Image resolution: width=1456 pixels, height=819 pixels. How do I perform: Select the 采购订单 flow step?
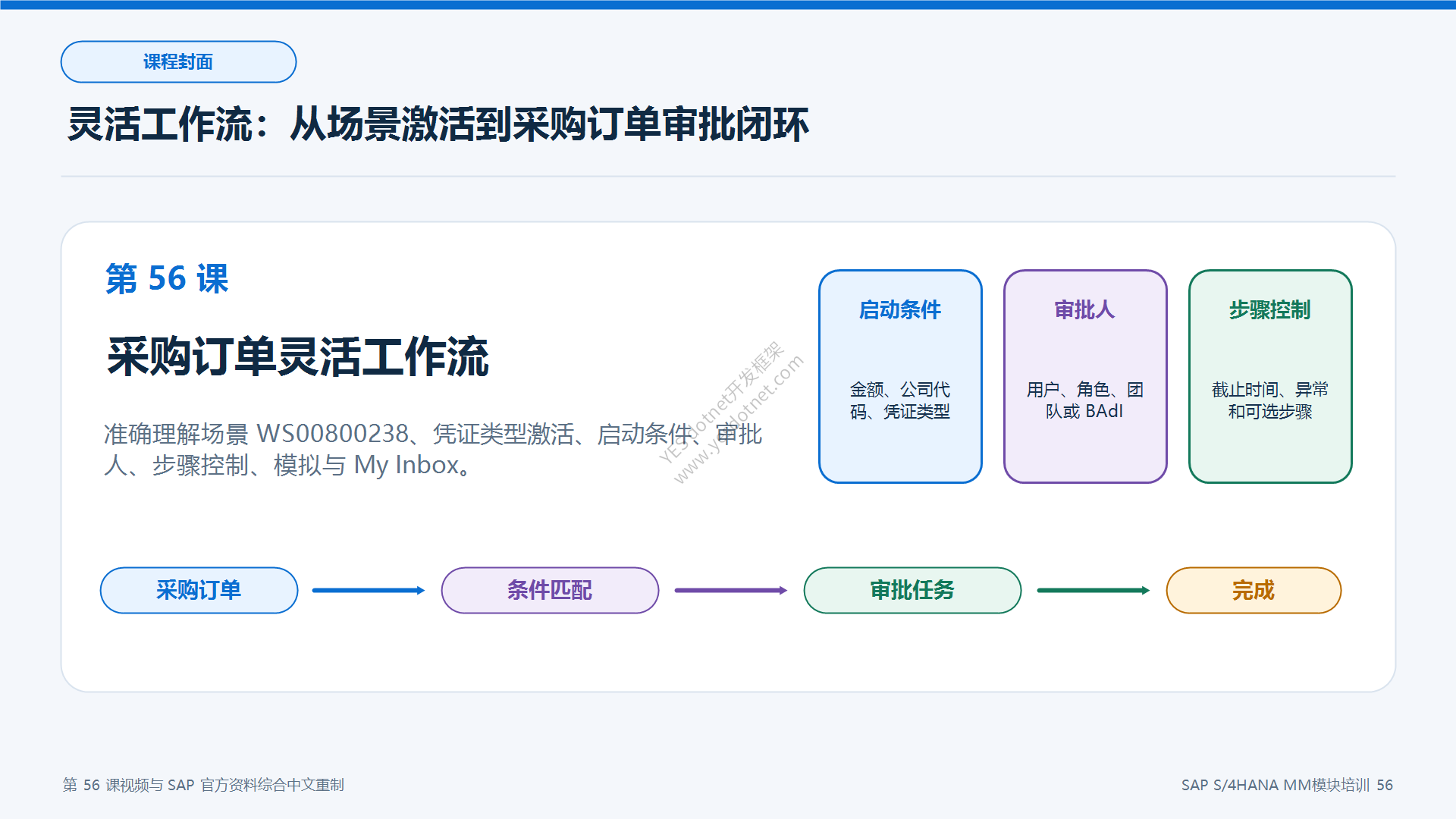coord(199,590)
